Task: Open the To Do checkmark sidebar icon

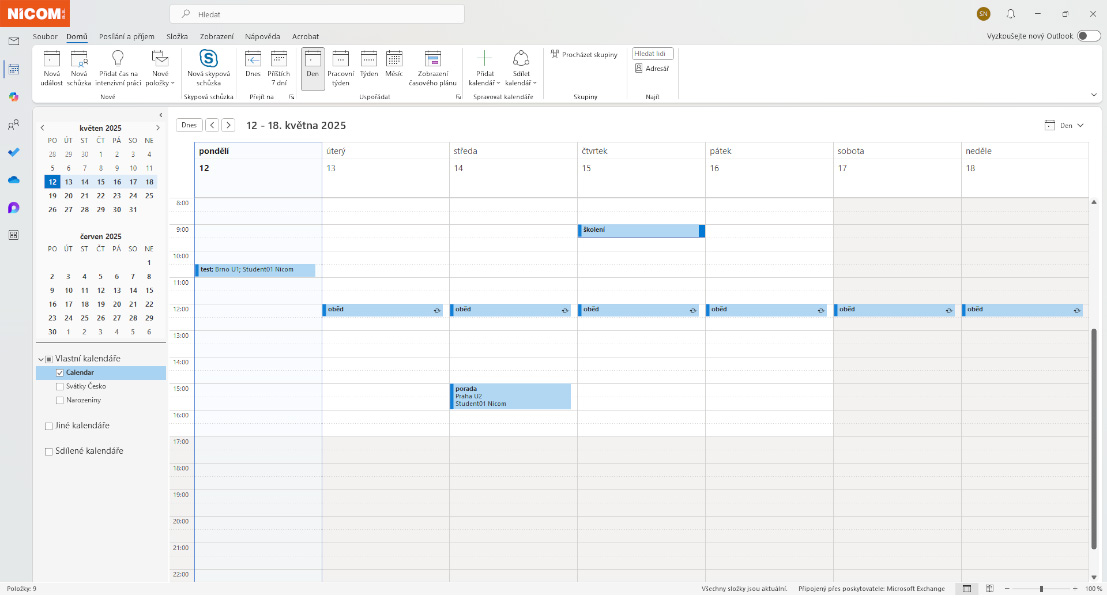Action: (x=14, y=152)
